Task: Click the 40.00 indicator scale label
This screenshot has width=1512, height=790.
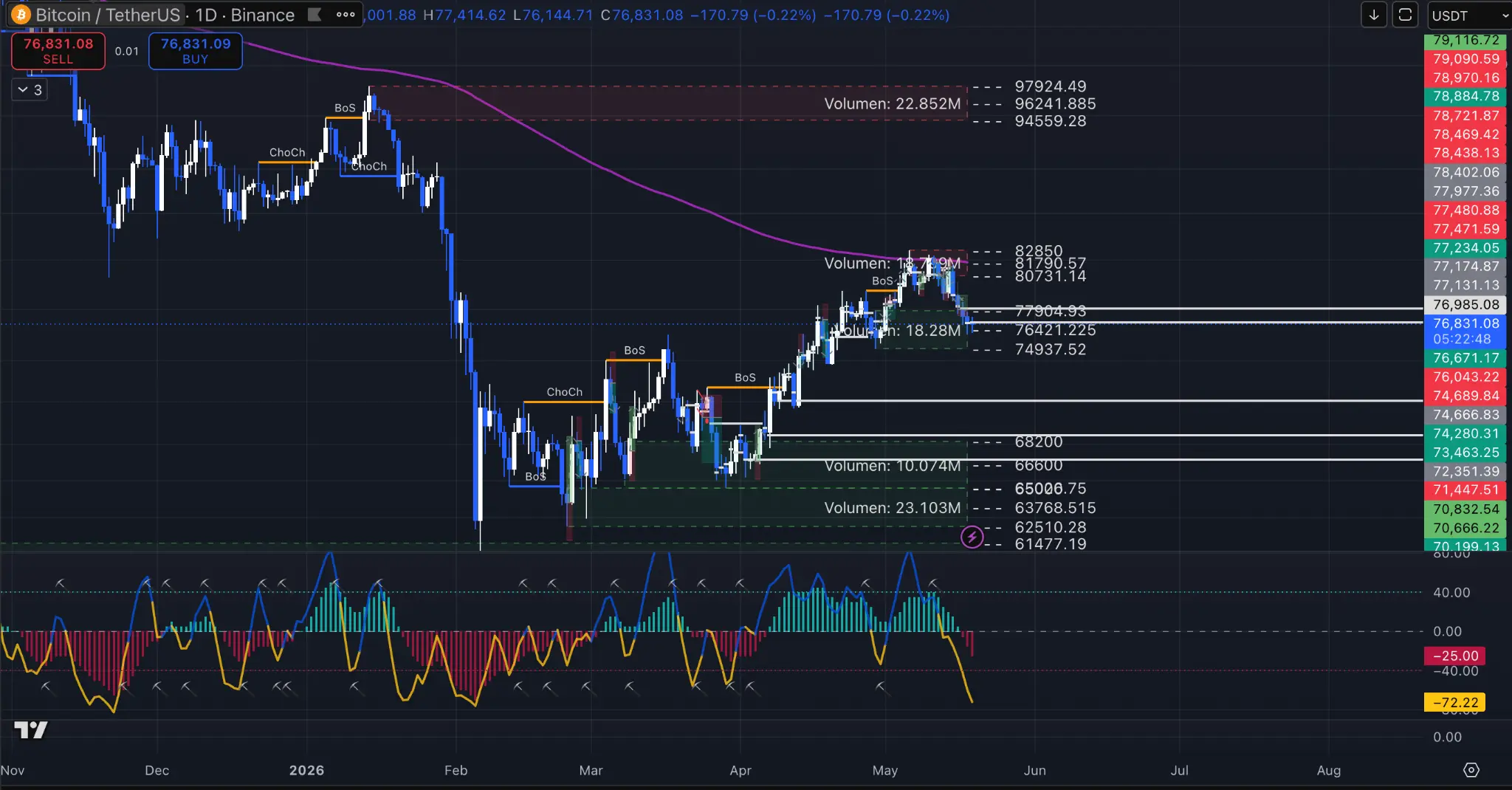Action: (x=1451, y=592)
